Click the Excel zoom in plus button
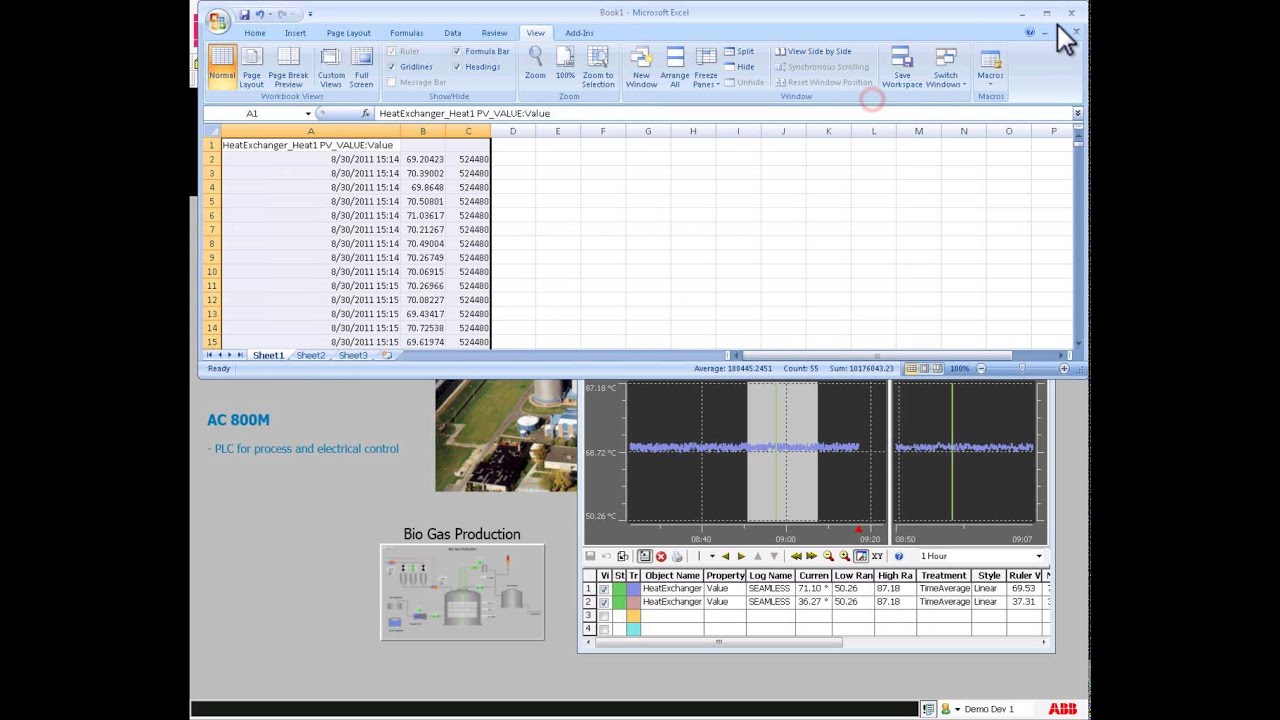1280x720 pixels. (1064, 369)
